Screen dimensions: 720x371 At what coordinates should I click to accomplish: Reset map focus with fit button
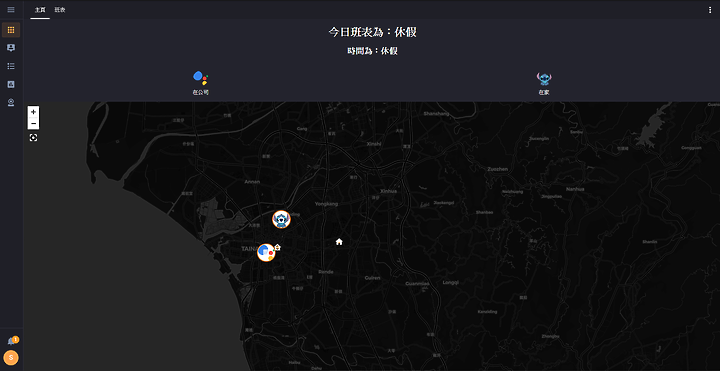coord(34,137)
